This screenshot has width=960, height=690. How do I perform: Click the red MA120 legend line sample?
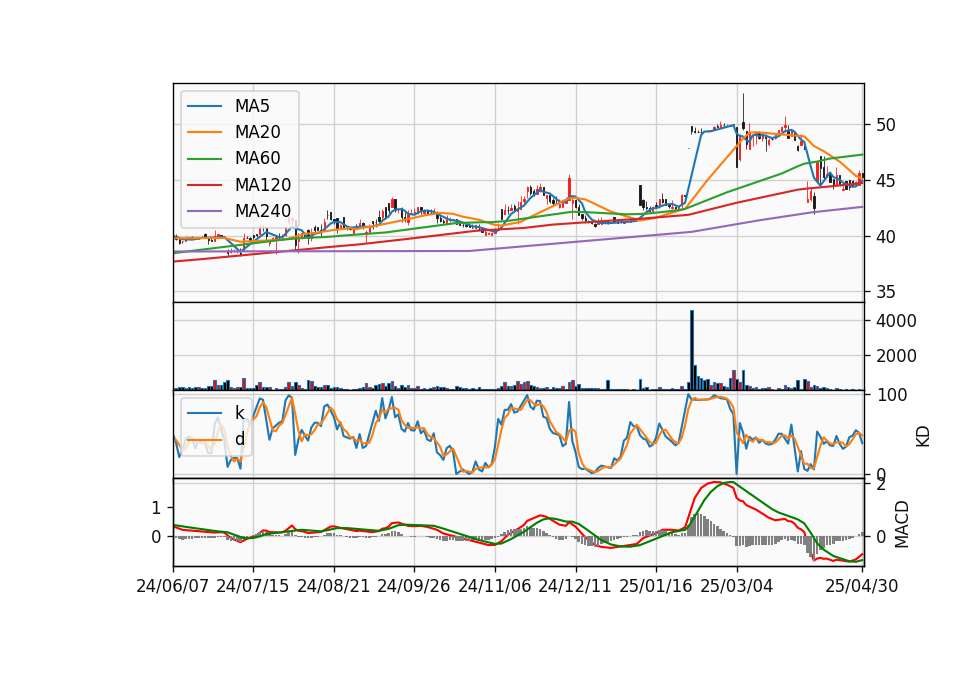point(204,185)
